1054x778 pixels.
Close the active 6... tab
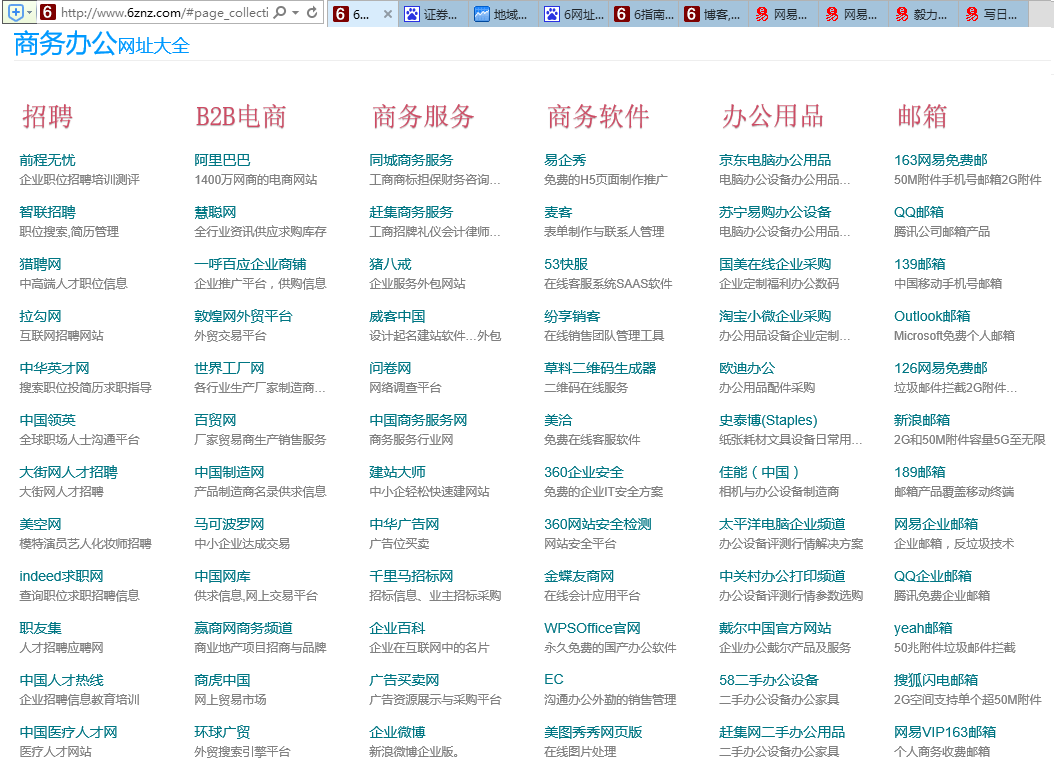[388, 14]
